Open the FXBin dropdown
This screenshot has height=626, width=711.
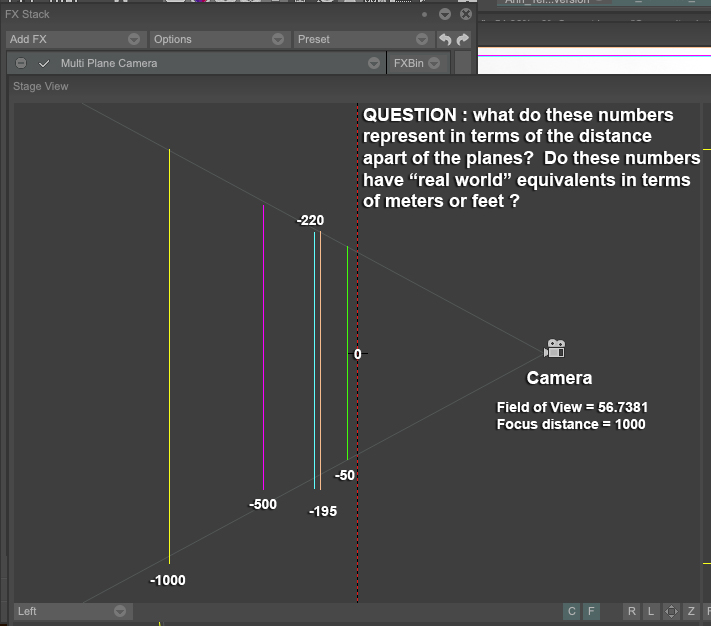tap(418, 63)
